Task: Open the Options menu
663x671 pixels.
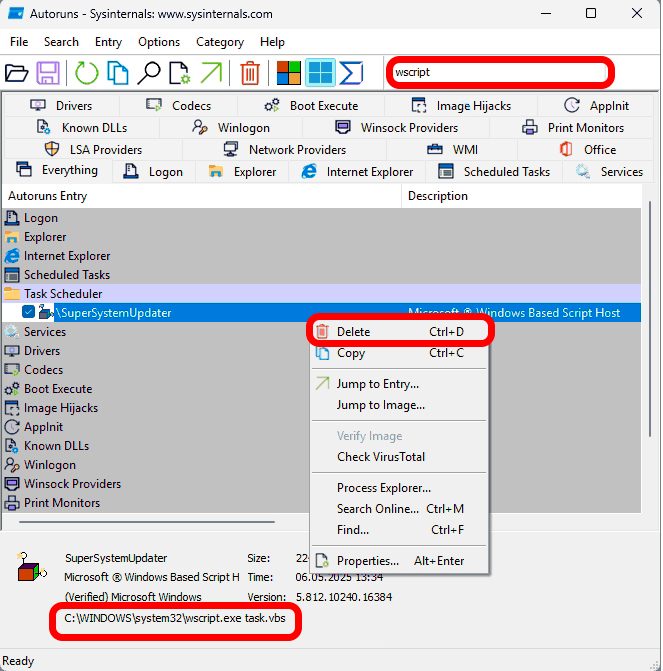Action: pyautogui.click(x=159, y=42)
